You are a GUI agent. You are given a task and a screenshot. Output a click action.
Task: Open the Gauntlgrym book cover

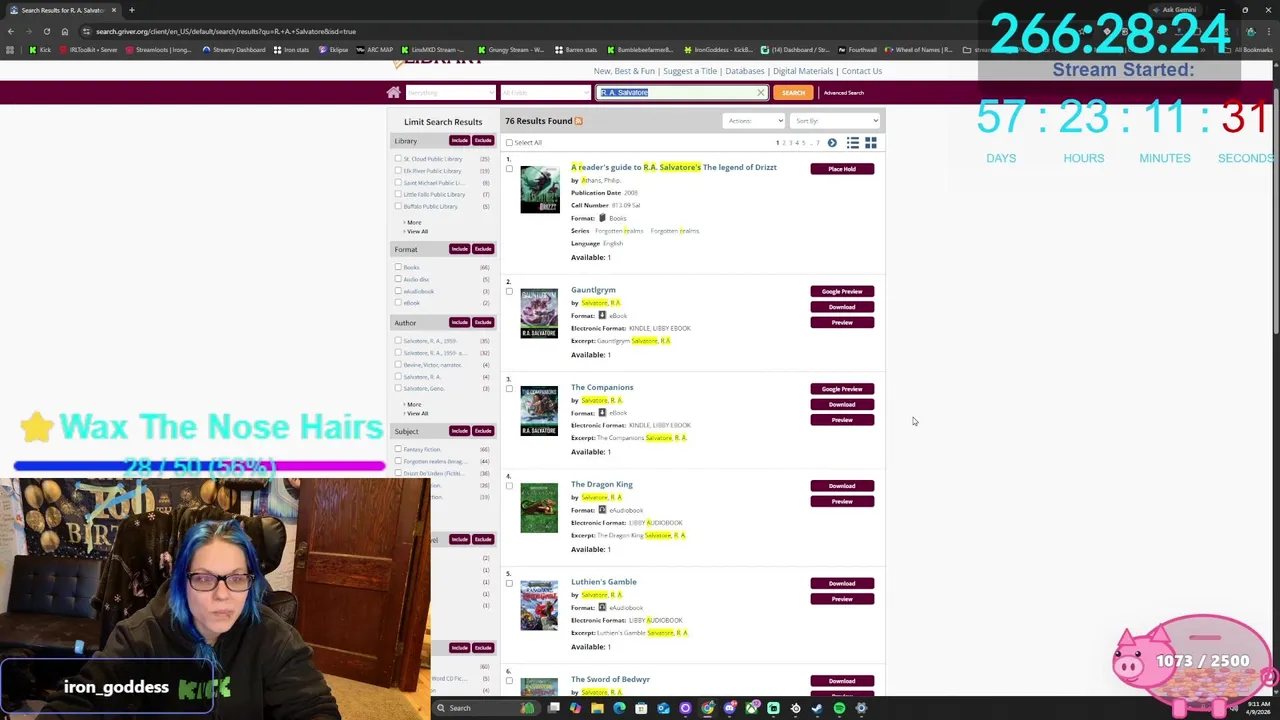point(539,313)
